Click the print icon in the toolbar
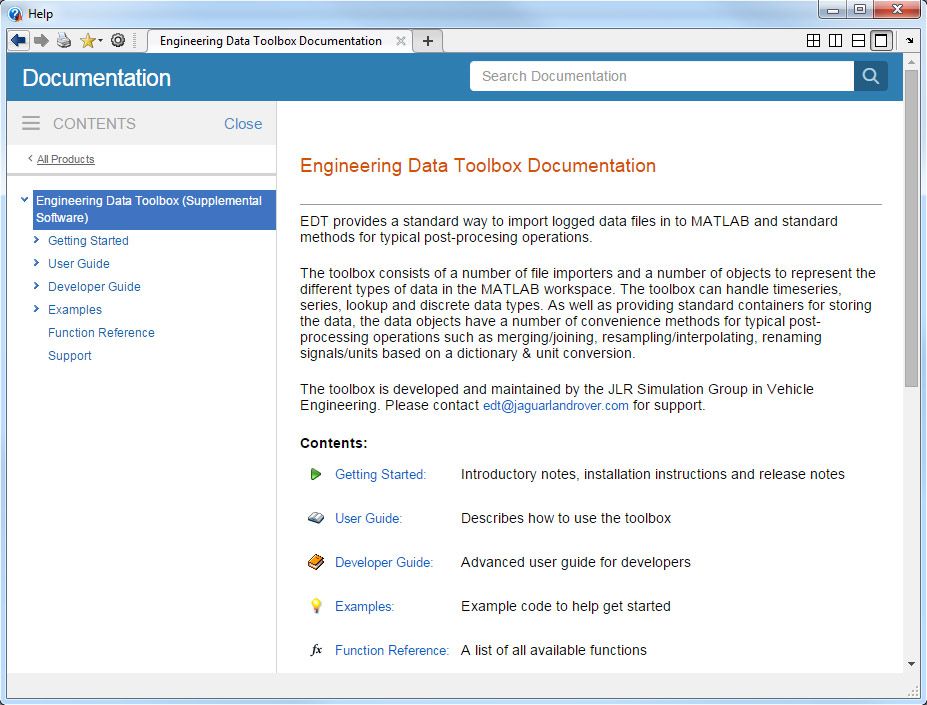Viewport: 927px width, 705px height. coord(62,40)
